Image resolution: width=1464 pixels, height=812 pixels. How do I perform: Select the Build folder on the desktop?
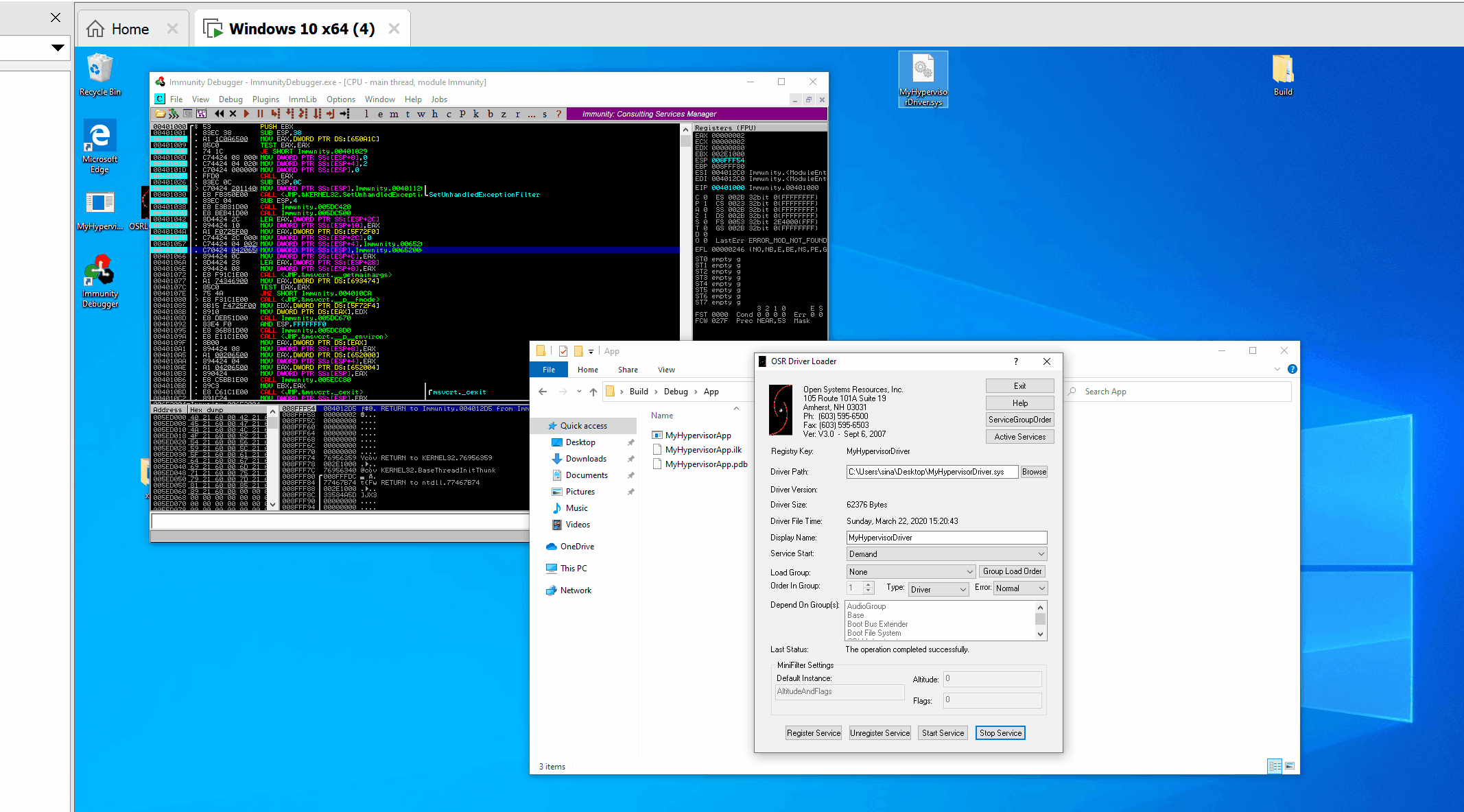pos(1283,75)
